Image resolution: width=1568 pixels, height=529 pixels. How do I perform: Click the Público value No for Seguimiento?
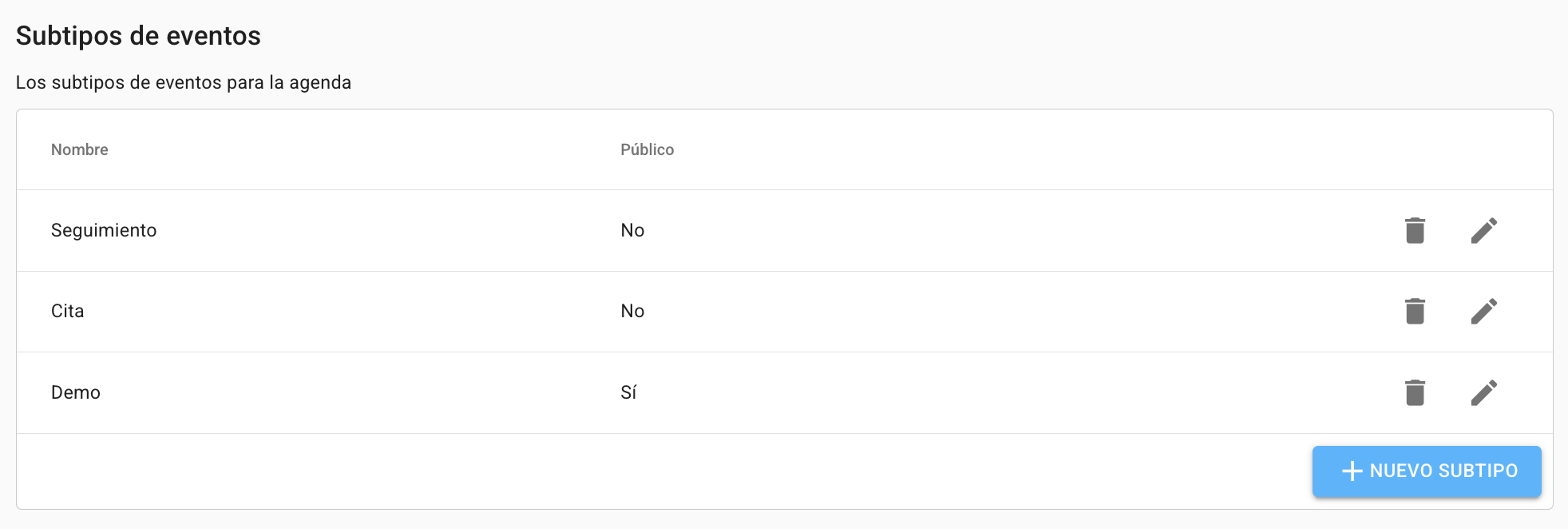[x=632, y=230]
